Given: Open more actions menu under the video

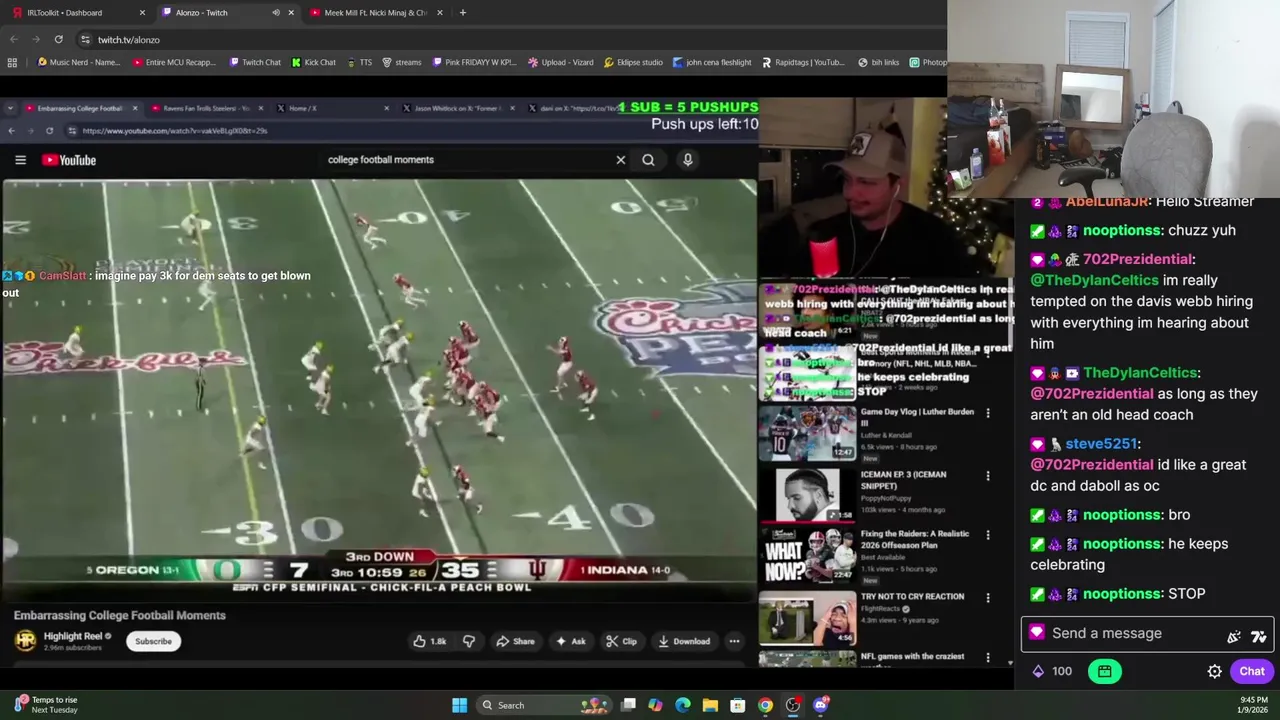Looking at the screenshot, I should [x=734, y=641].
